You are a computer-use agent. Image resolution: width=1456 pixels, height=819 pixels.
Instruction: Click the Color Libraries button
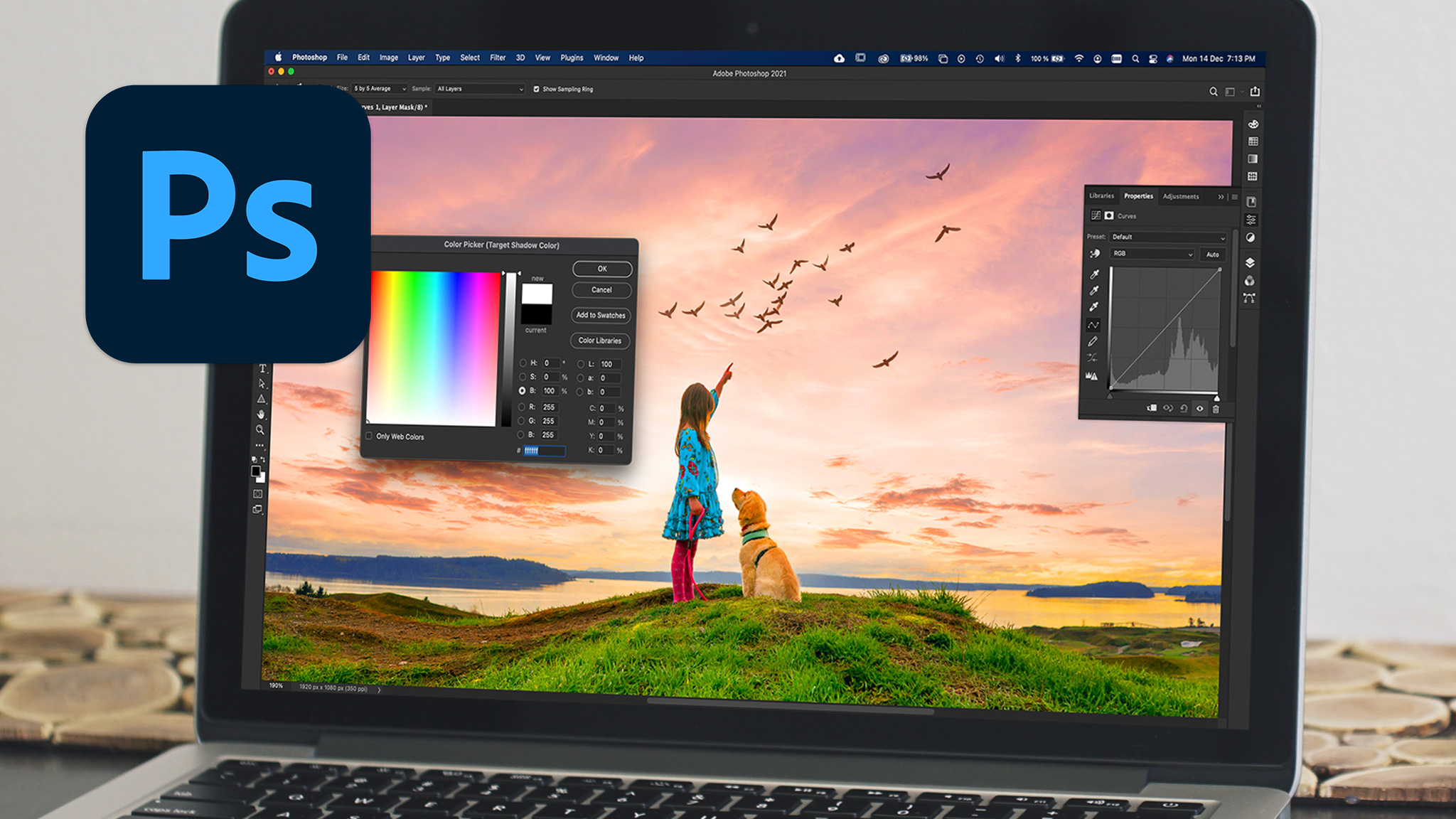pos(600,341)
